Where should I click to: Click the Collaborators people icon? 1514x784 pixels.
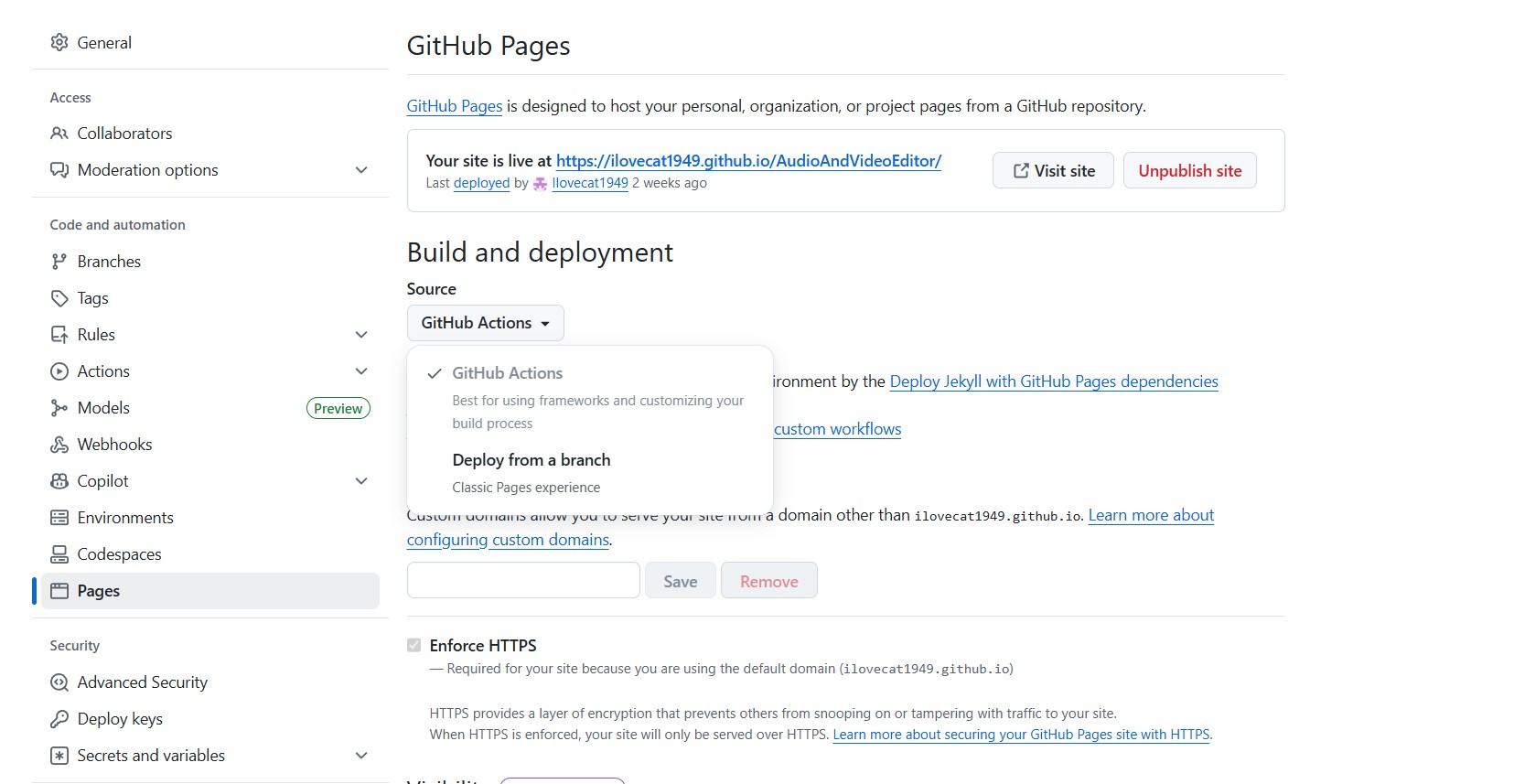coord(59,134)
